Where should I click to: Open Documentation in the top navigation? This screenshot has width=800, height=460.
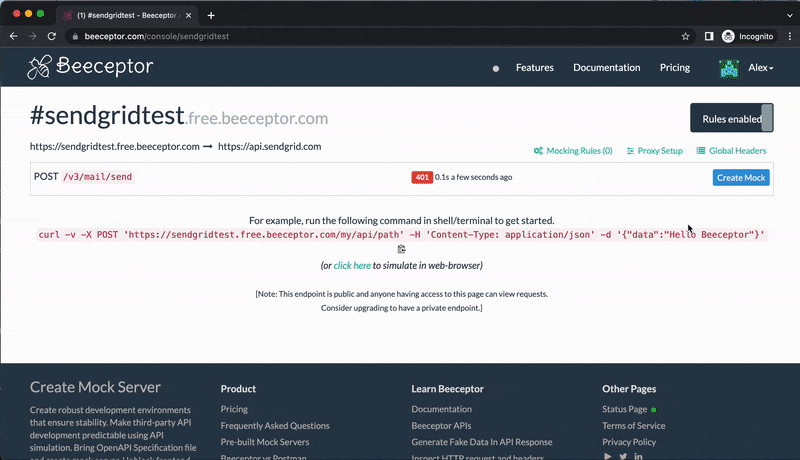point(606,68)
